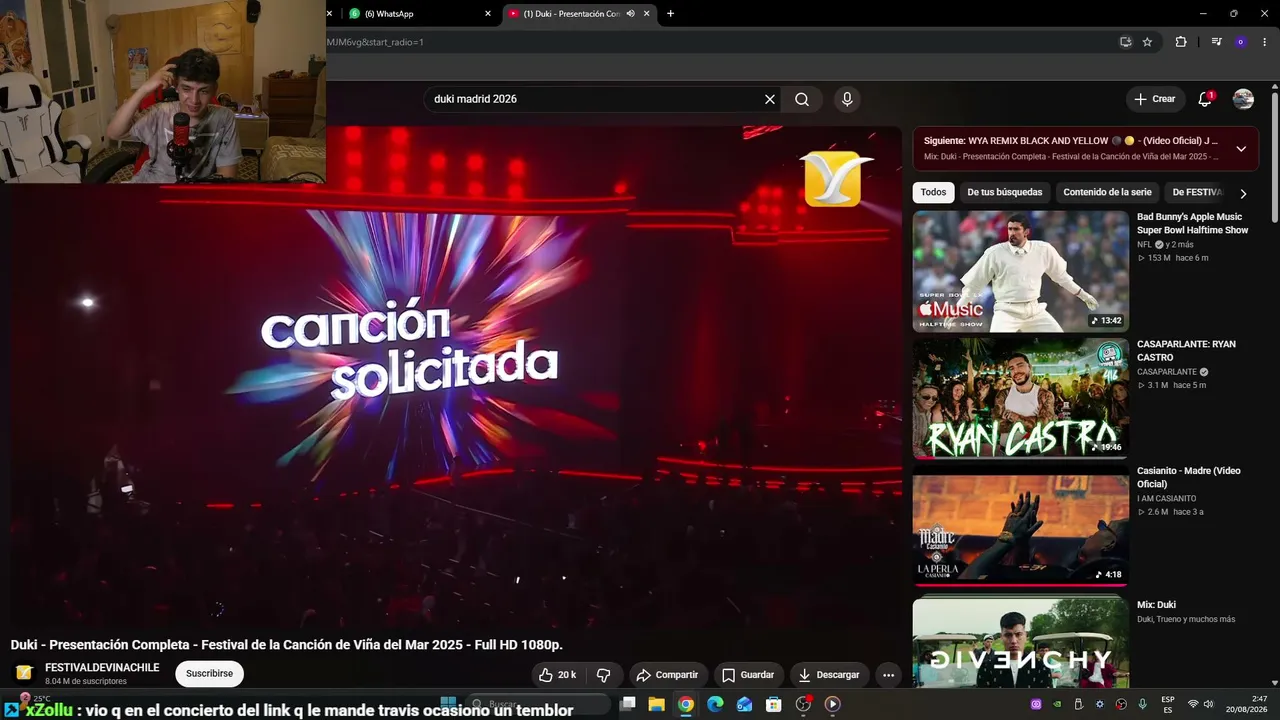Screen dimensions: 1280x720
Task: Close the Duki YouTube tab
Action: tap(647, 14)
